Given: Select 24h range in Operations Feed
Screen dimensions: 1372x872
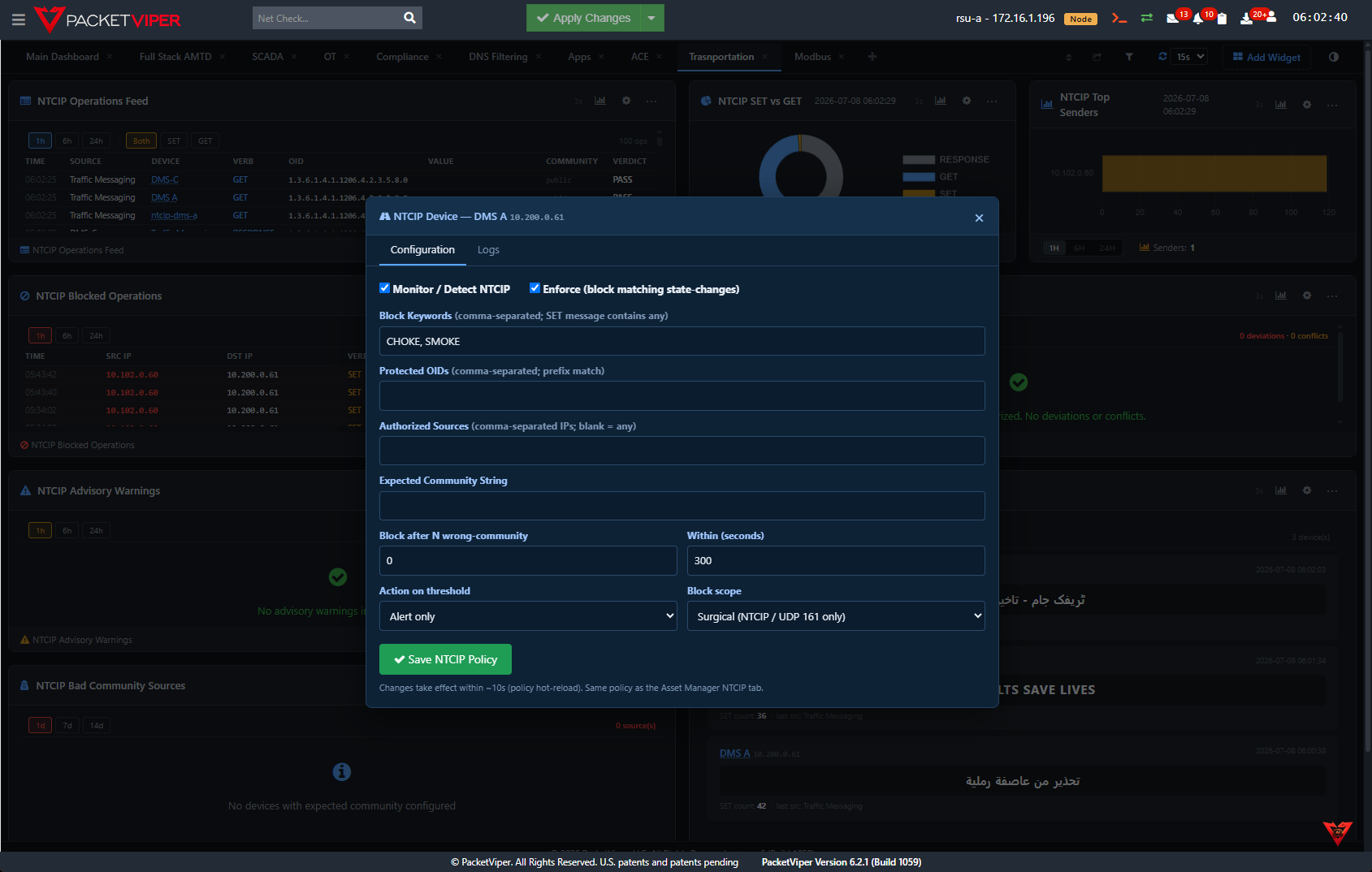Looking at the screenshot, I should coord(97,140).
